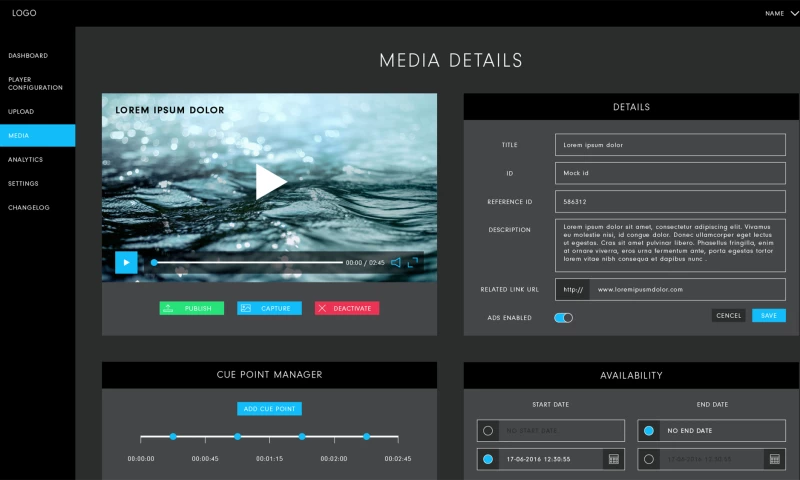Select the Media sidebar item

(x=37, y=136)
